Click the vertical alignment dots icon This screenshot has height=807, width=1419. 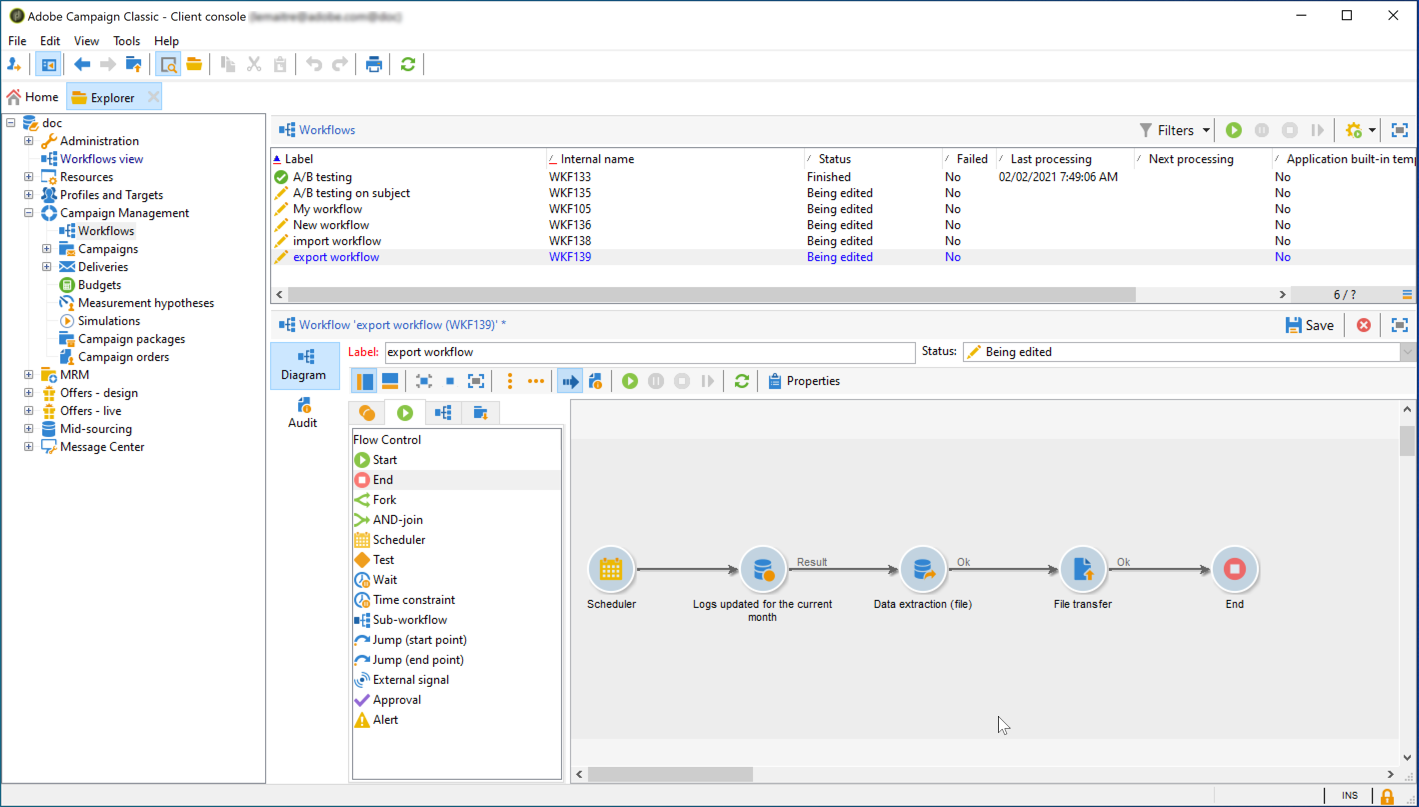click(510, 381)
